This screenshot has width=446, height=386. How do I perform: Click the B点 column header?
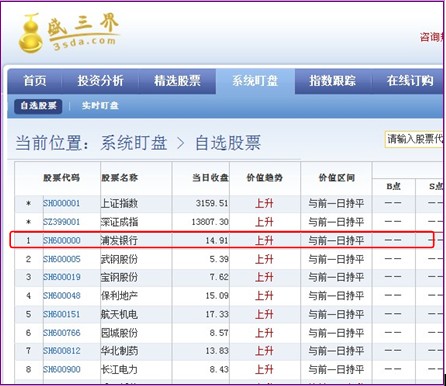(x=394, y=186)
